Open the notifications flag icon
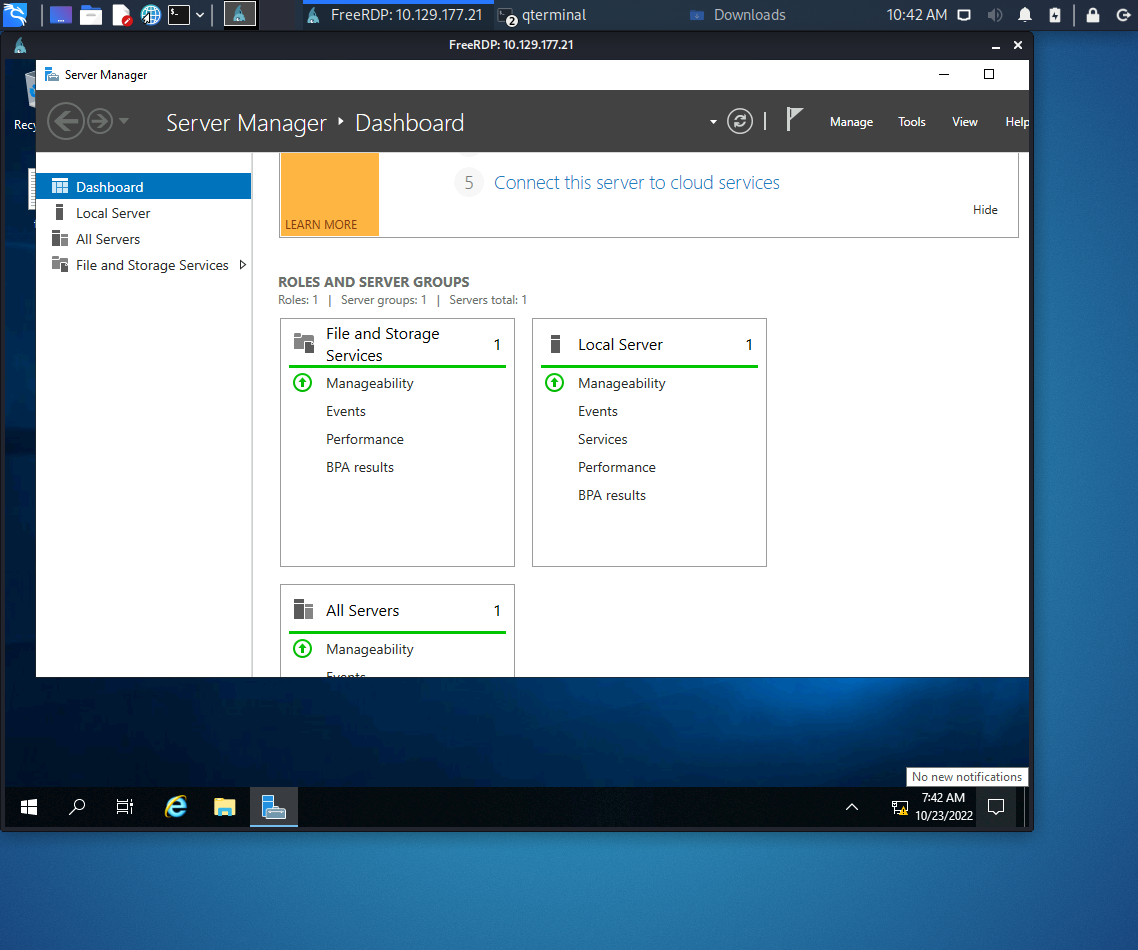Viewport: 1138px width, 950px height. [x=795, y=119]
